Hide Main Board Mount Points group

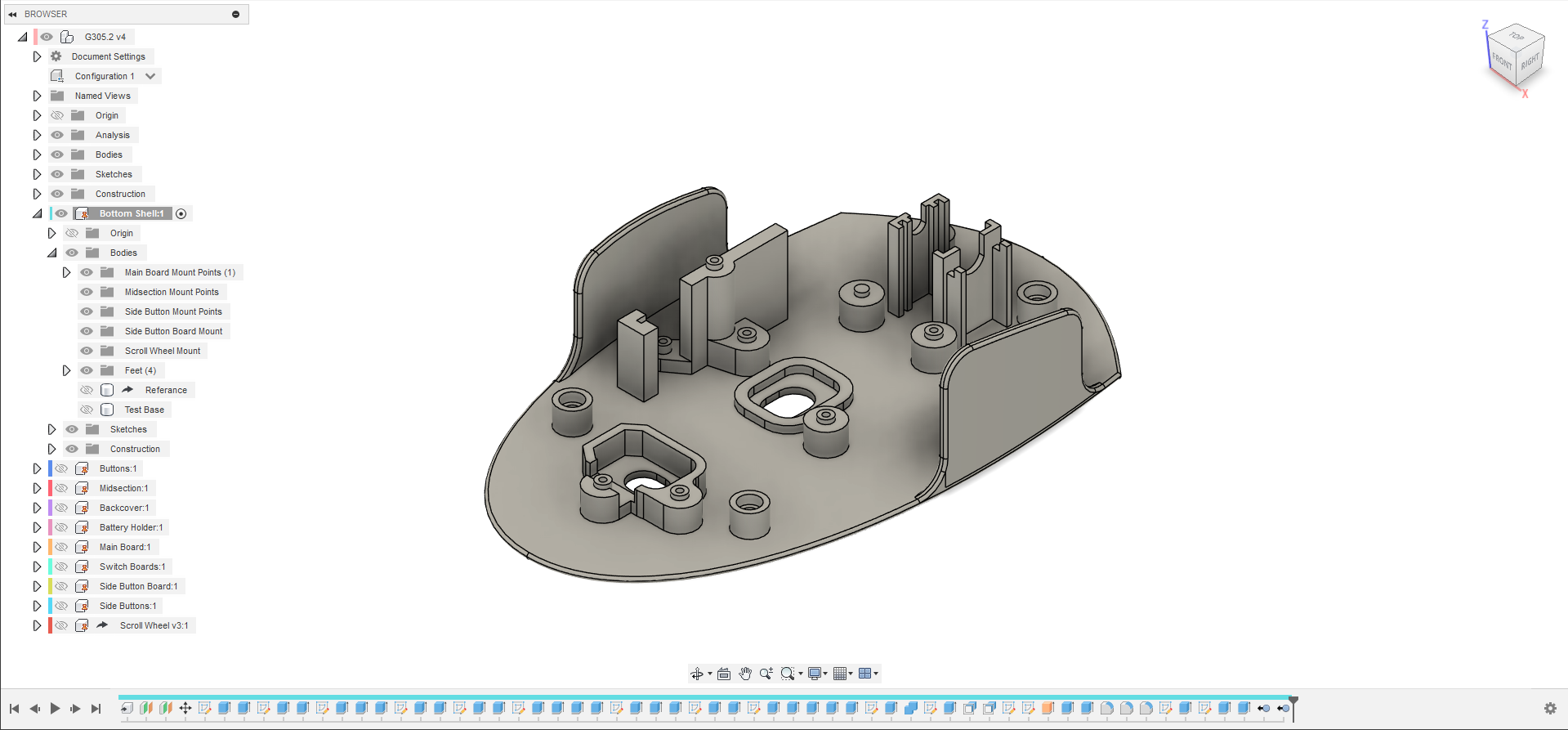point(87,272)
